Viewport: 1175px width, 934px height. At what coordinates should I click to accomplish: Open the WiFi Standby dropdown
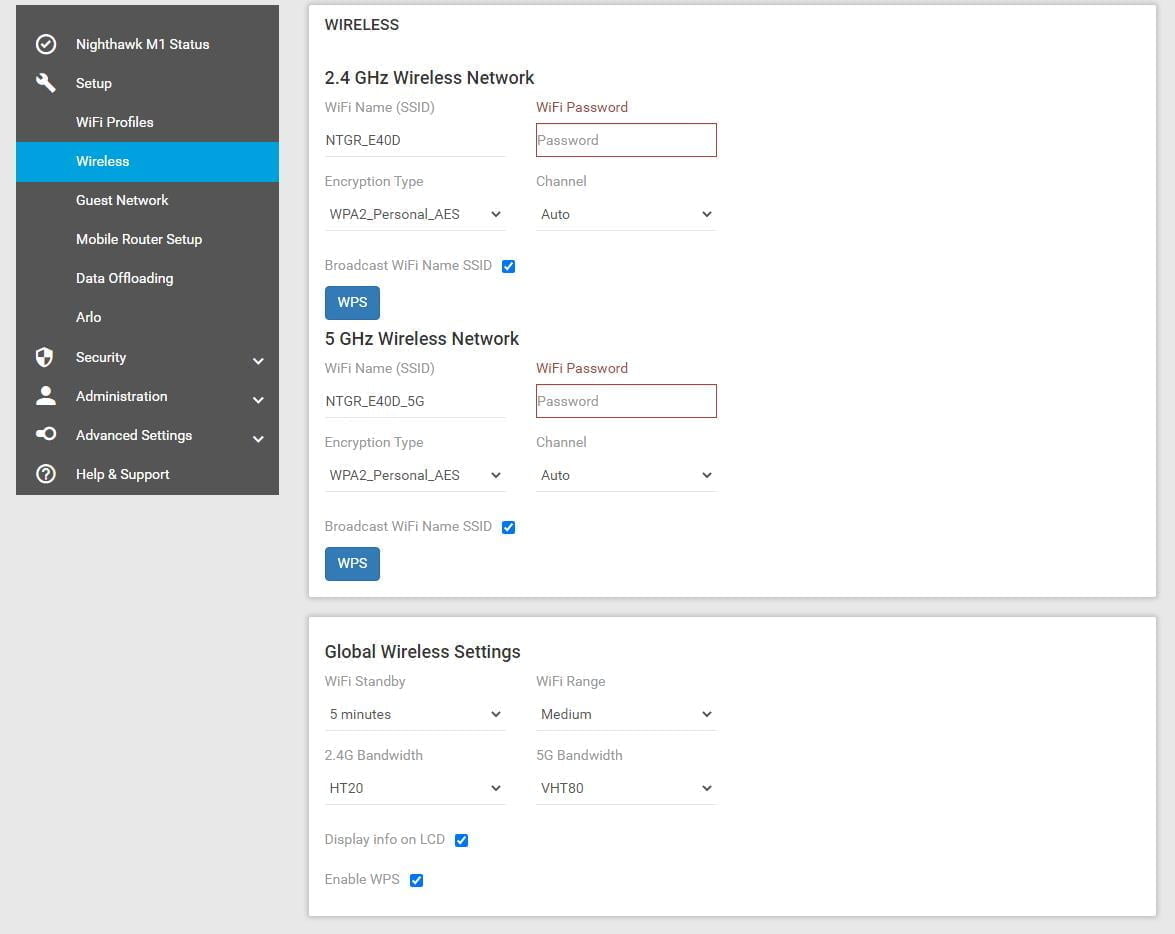pos(415,714)
